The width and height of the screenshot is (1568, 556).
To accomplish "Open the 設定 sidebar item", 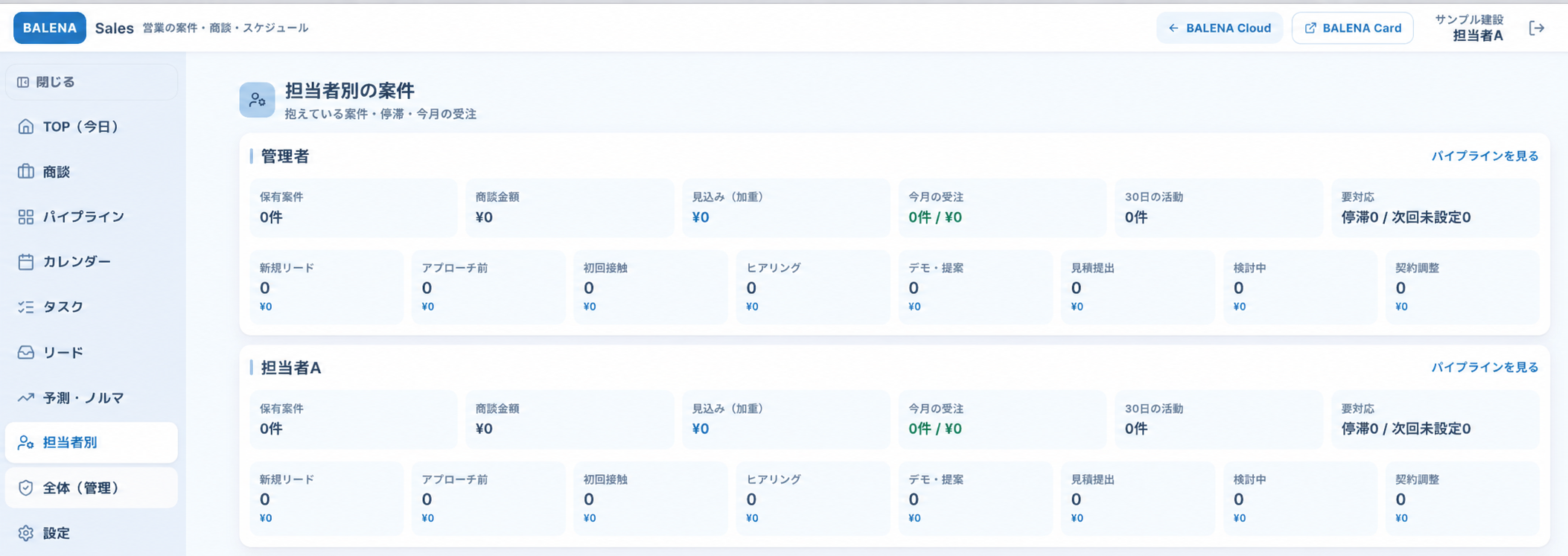I will tap(92, 533).
